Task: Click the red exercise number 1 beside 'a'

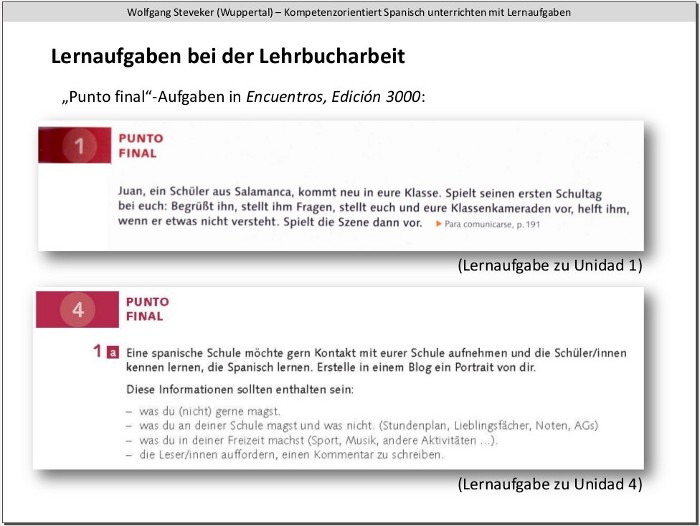Action: [97, 352]
